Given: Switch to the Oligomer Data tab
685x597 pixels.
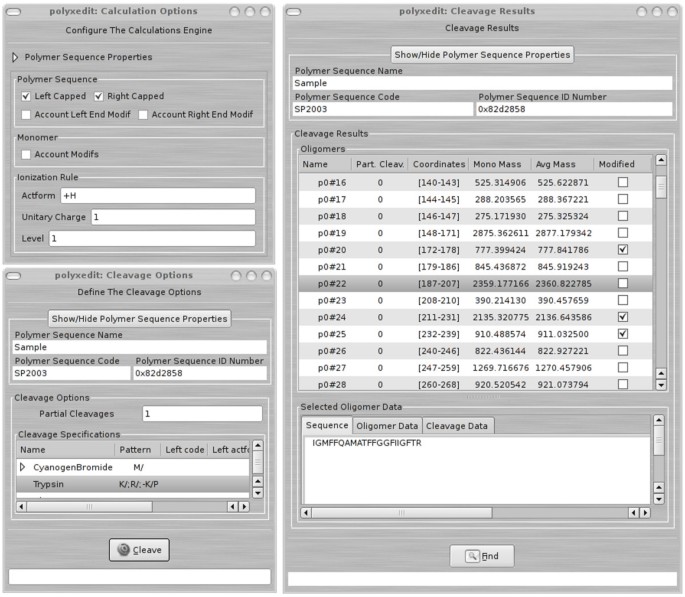Looking at the screenshot, I should point(387,426).
